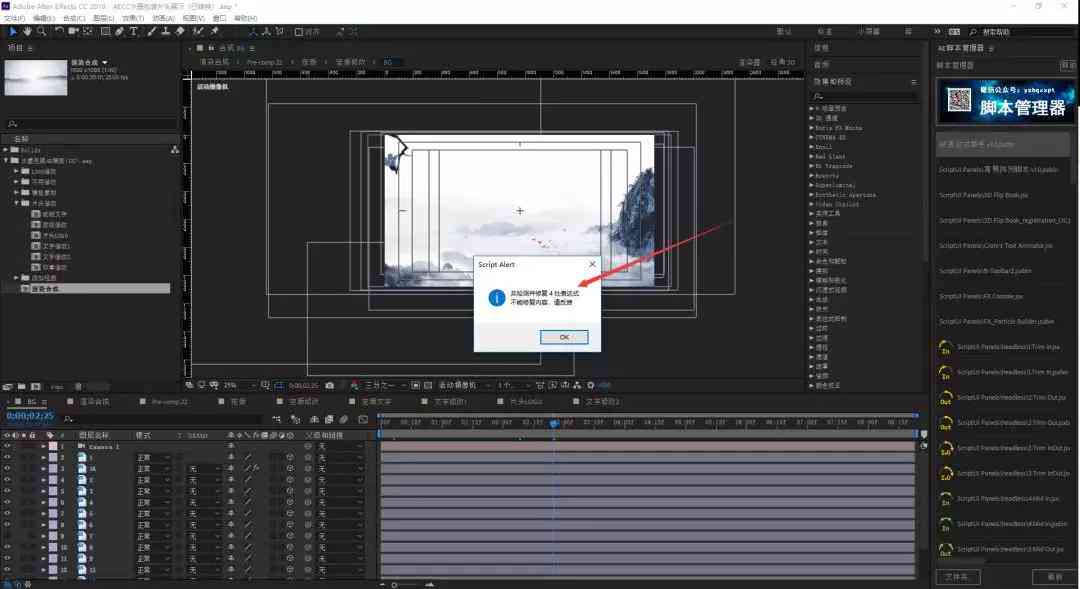
Task: Open the Layer menu
Action: pyautogui.click(x=103, y=18)
